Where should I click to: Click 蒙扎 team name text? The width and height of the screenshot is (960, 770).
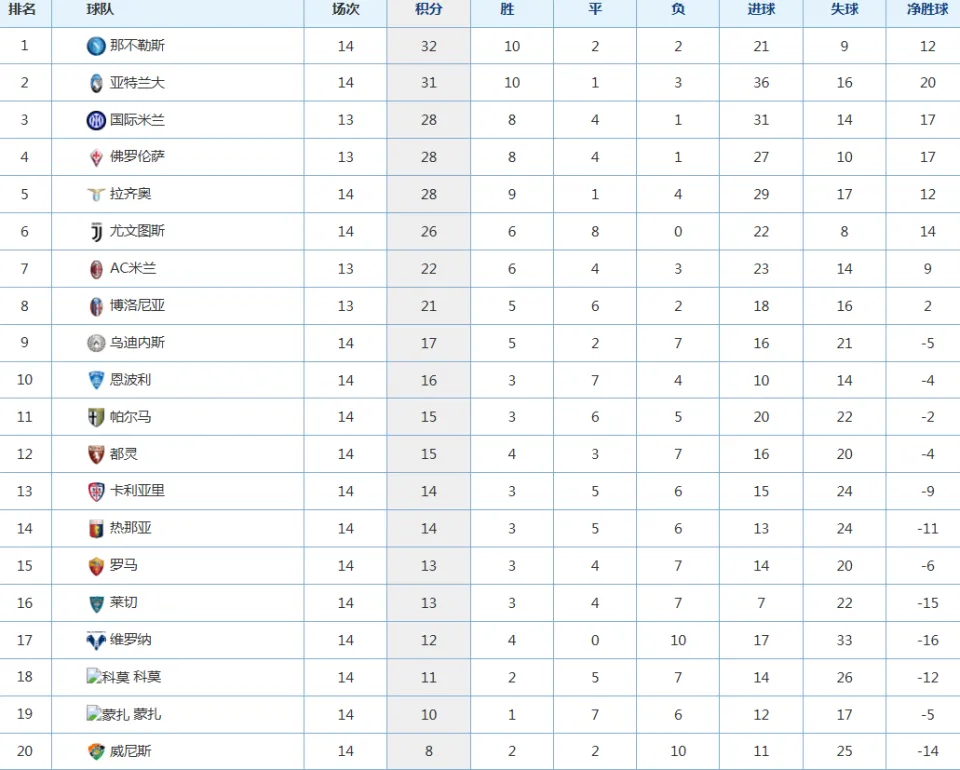(147, 714)
